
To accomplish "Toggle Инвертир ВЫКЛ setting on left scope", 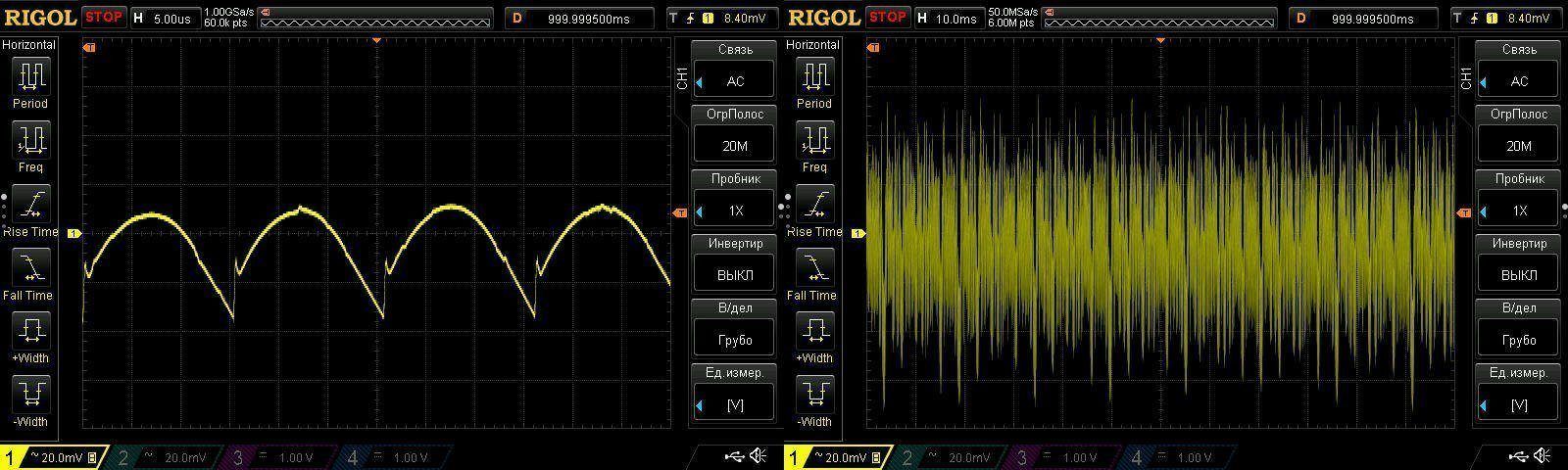I will pyautogui.click(x=735, y=274).
